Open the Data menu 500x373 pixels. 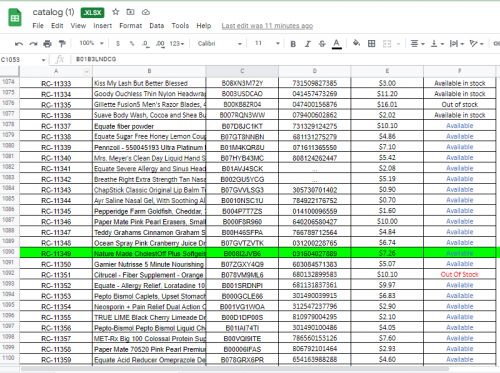[156, 26]
